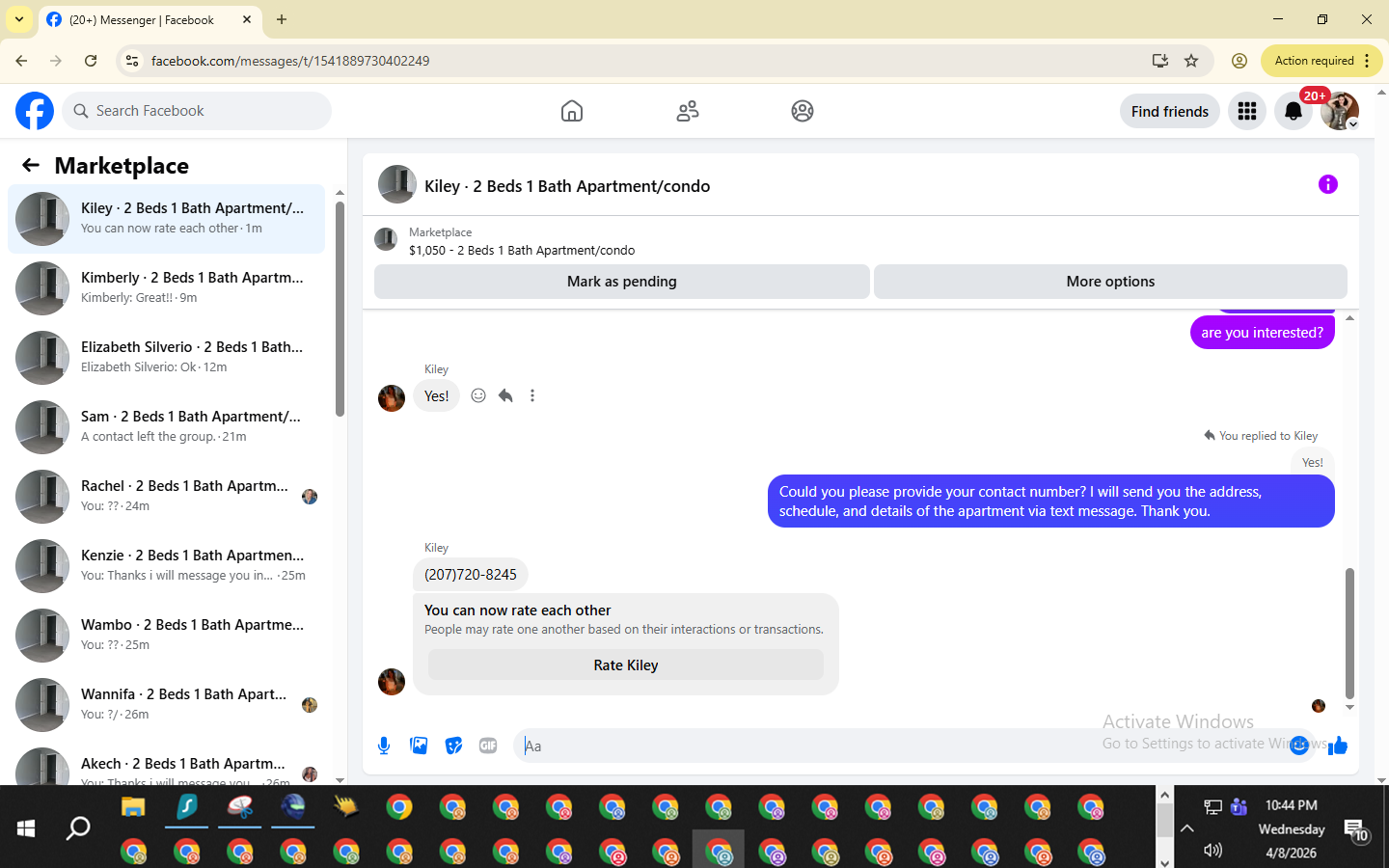Open the apps grid menu icon
This screenshot has height=868, width=1389.
pos(1247,111)
